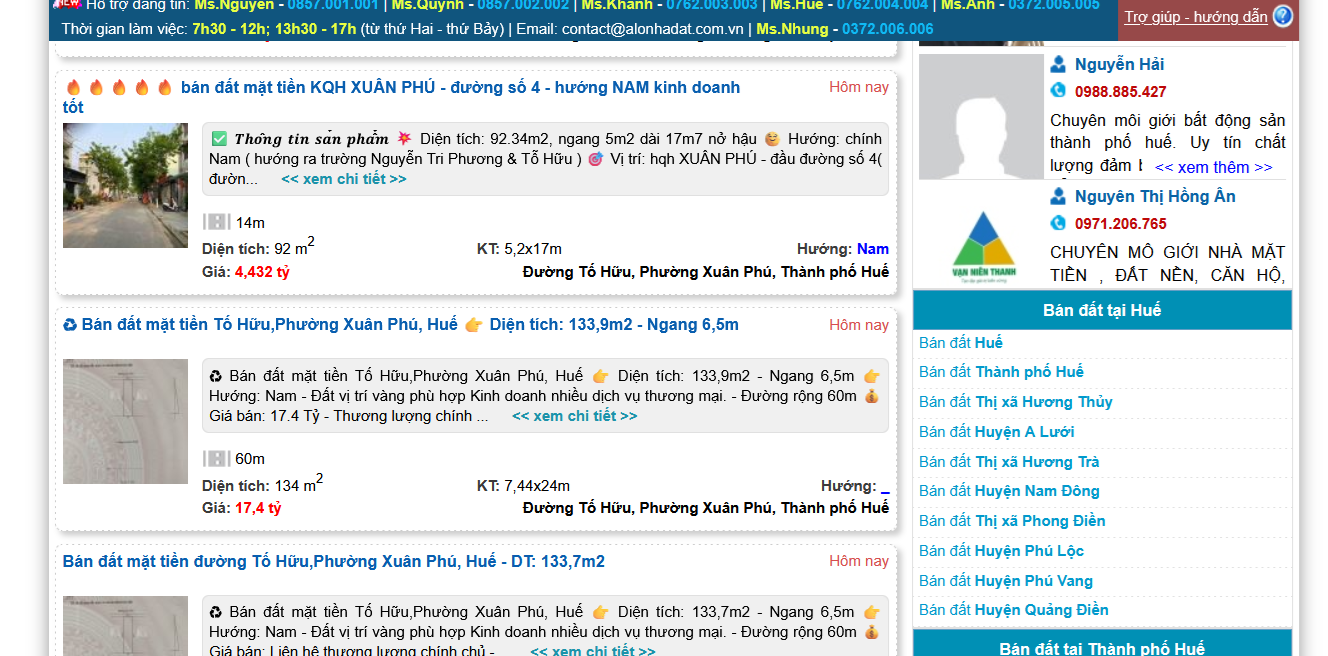The height and width of the screenshot is (656, 1328).
Task: Expand details of 133,9m2 Tố Hữu listing
Action: [x=574, y=416]
